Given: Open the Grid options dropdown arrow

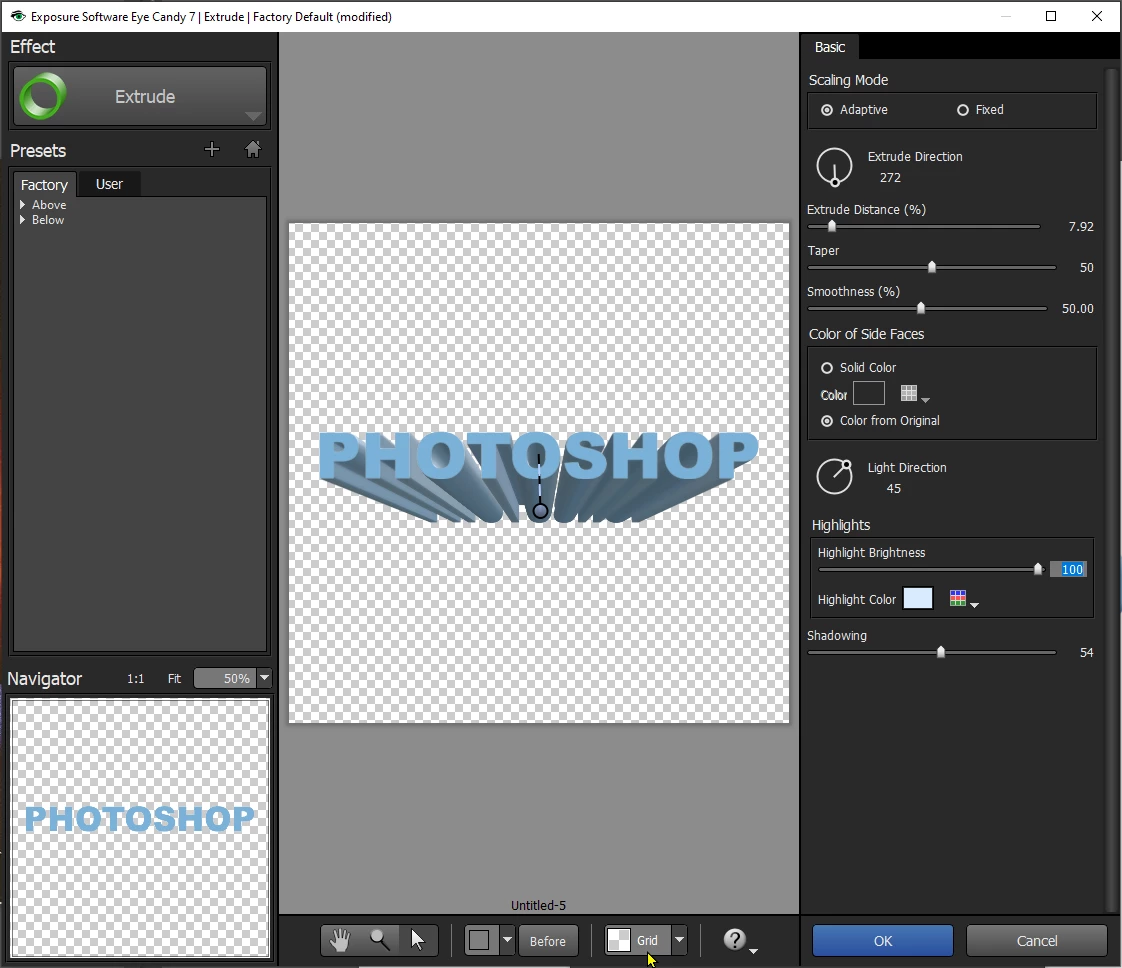Looking at the screenshot, I should click(679, 940).
